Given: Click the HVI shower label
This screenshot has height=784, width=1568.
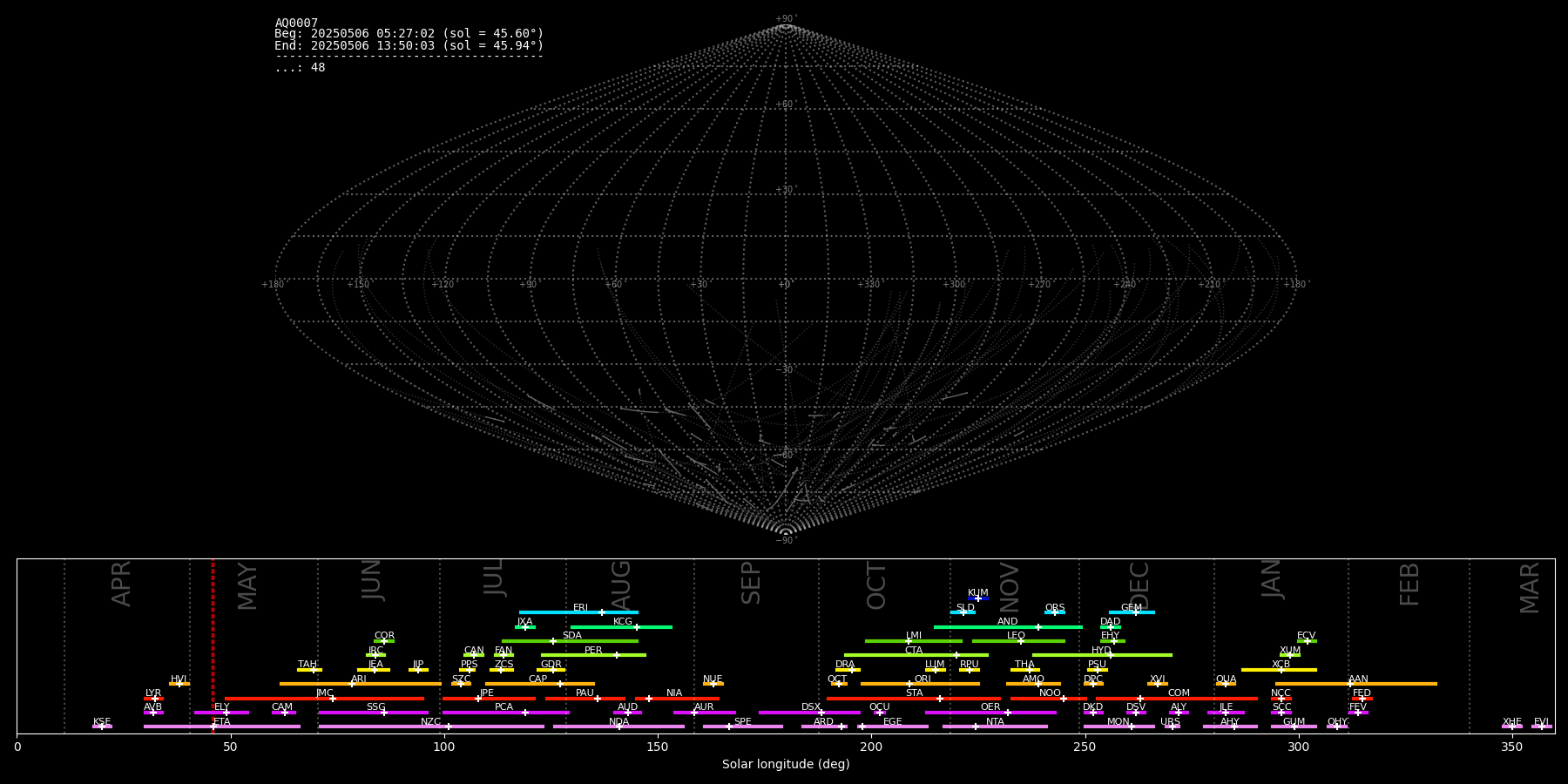Looking at the screenshot, I should pos(179,679).
